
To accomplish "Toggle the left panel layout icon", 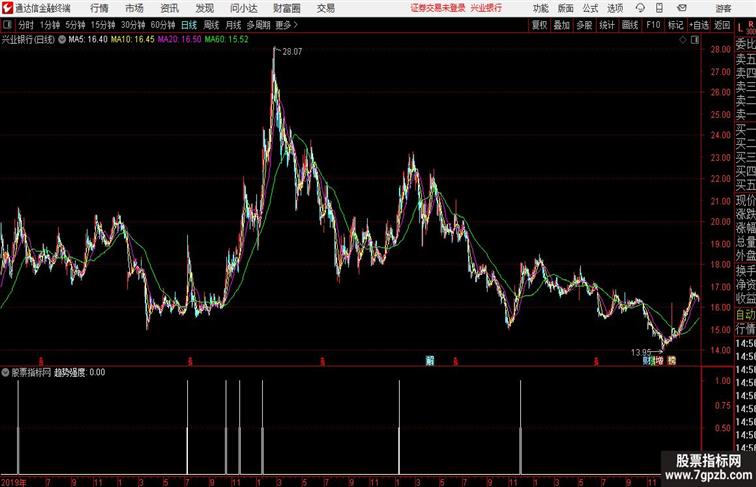I will (7, 25).
